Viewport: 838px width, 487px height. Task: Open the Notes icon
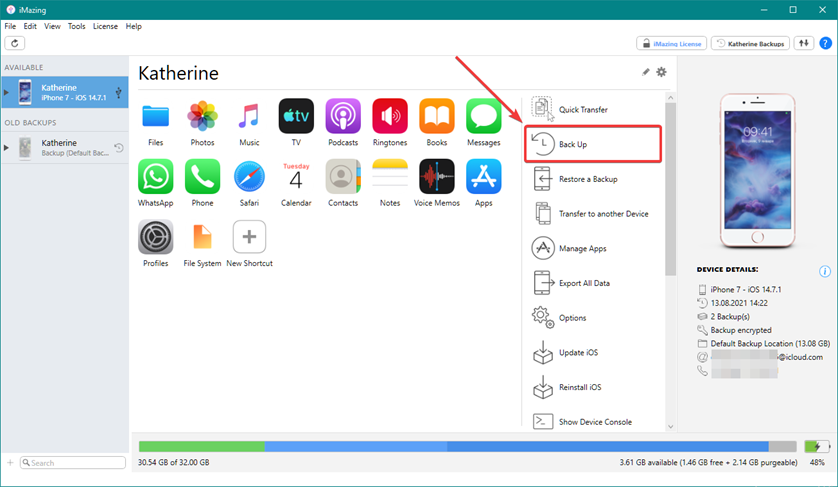click(x=390, y=176)
